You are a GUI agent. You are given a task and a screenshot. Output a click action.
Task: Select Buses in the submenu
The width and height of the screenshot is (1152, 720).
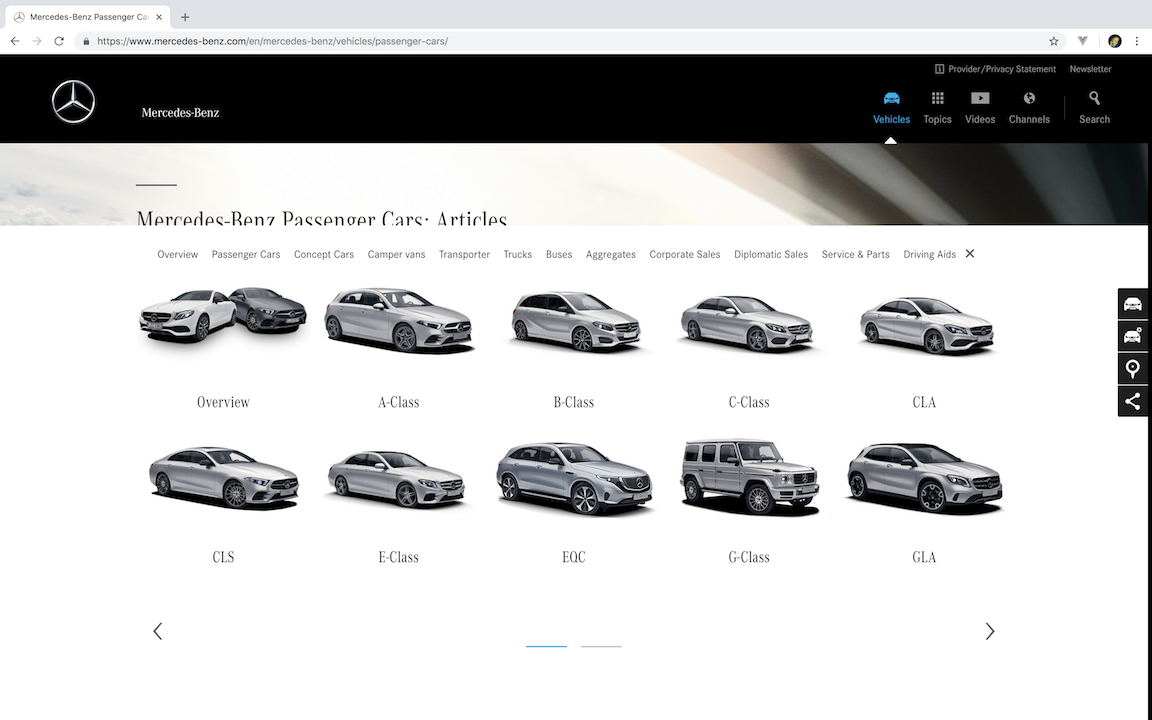point(559,254)
